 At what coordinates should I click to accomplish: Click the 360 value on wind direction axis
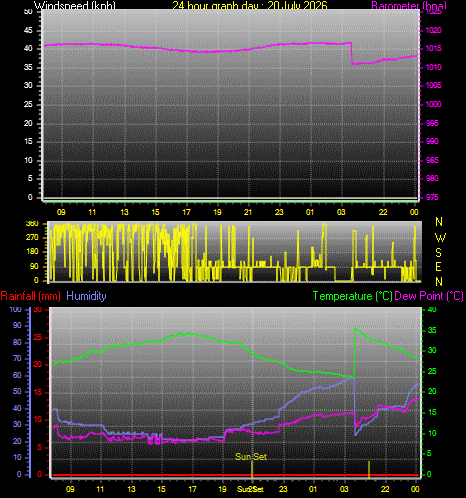point(32,223)
